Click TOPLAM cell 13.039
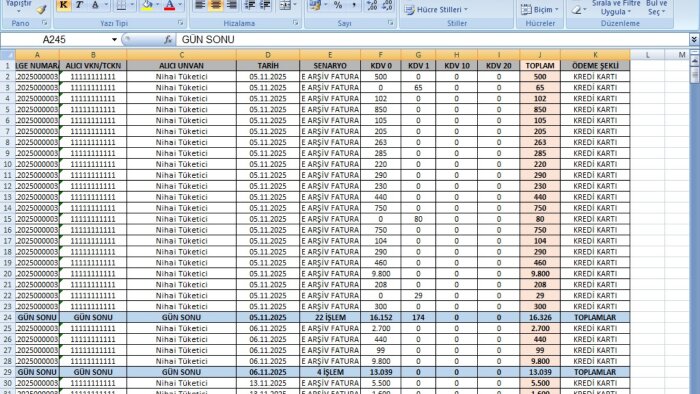 point(540,372)
